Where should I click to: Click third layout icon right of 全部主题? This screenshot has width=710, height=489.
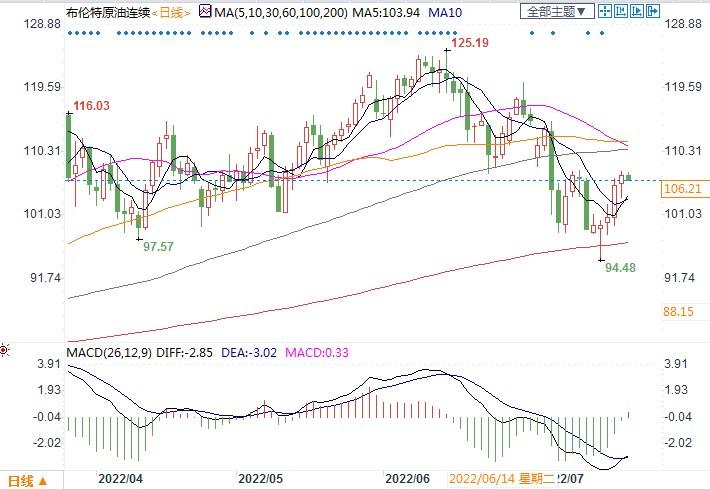tap(636, 12)
